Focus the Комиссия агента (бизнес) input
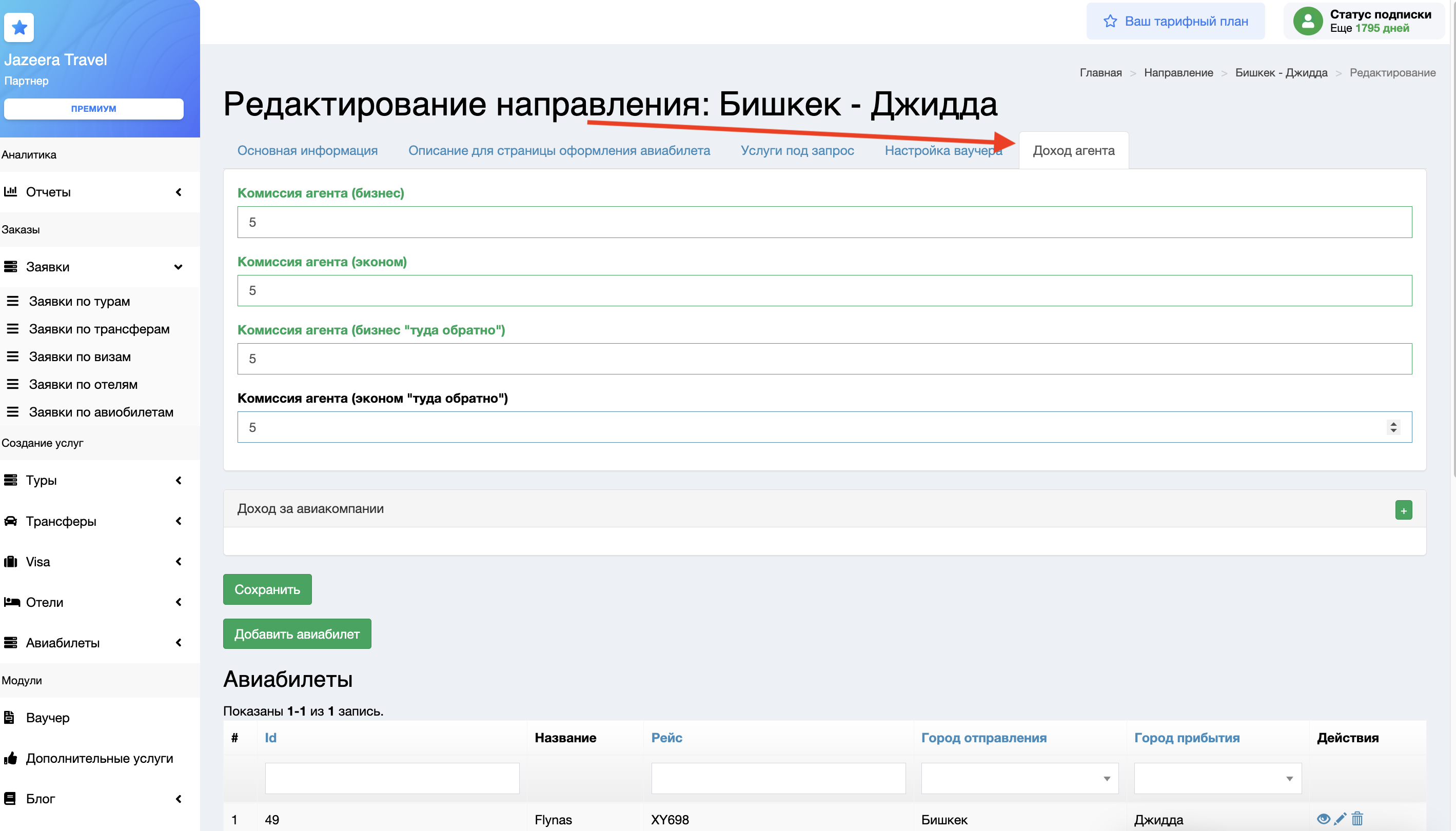 tap(824, 222)
